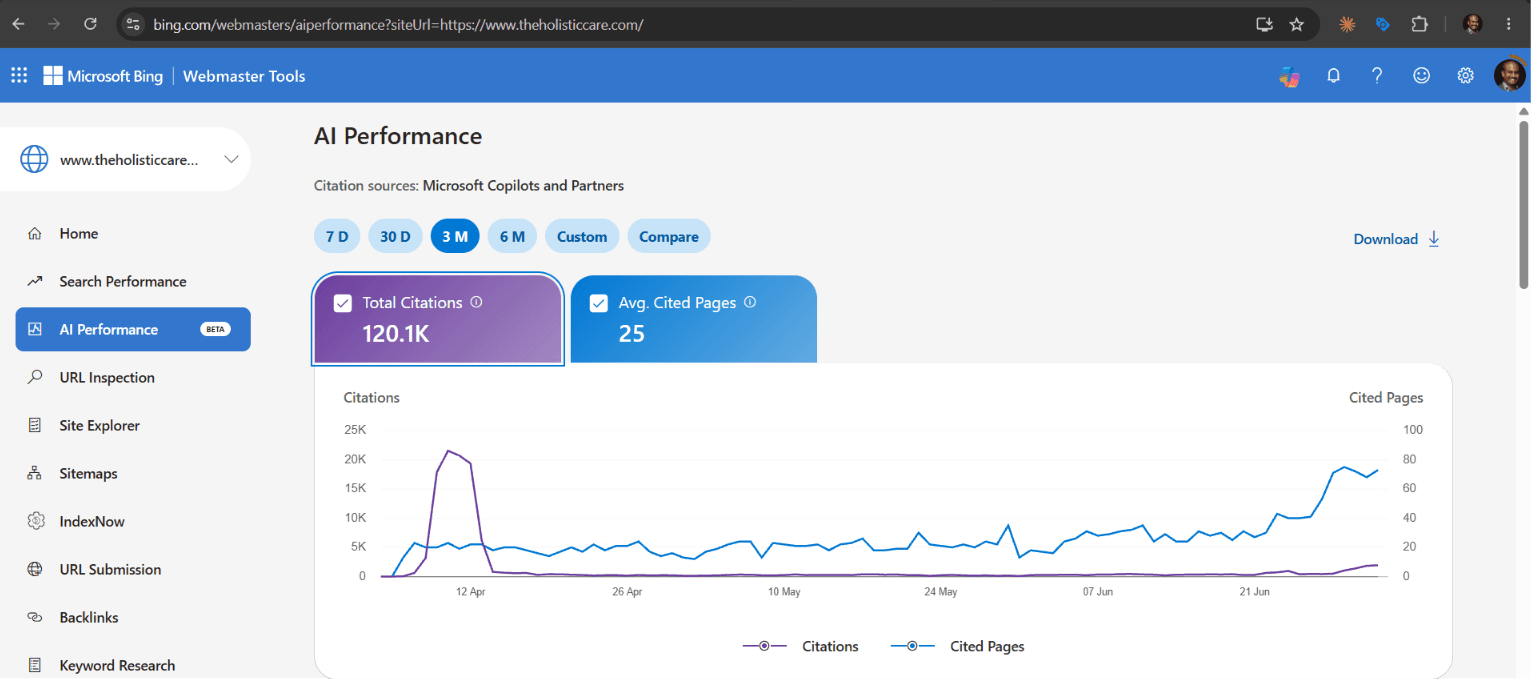Image resolution: width=1531 pixels, height=679 pixels.
Task: Click the download arrow icon
Action: pyautogui.click(x=1434, y=239)
